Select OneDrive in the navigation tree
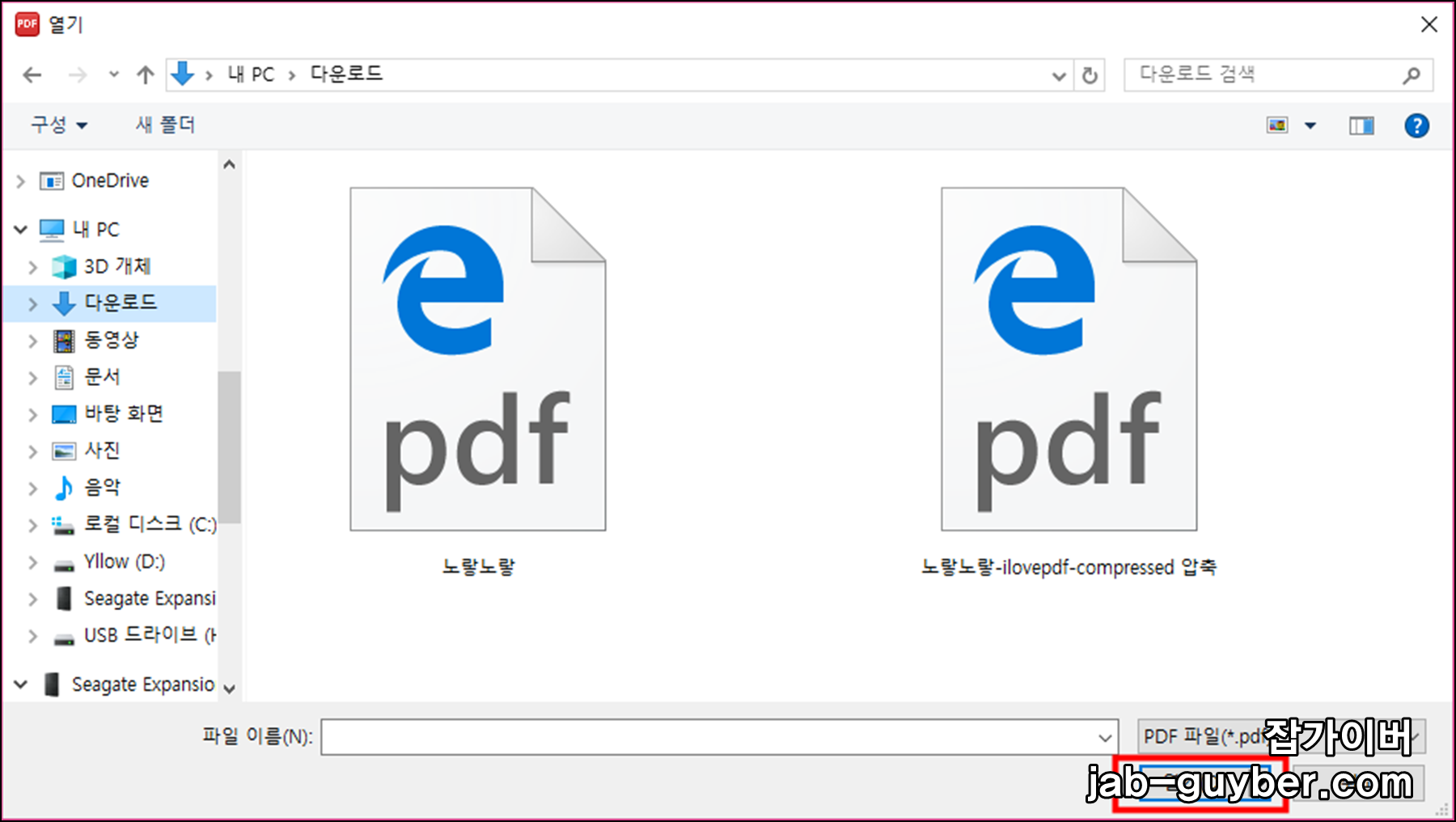Image resolution: width=1456 pixels, height=822 pixels. [110, 180]
